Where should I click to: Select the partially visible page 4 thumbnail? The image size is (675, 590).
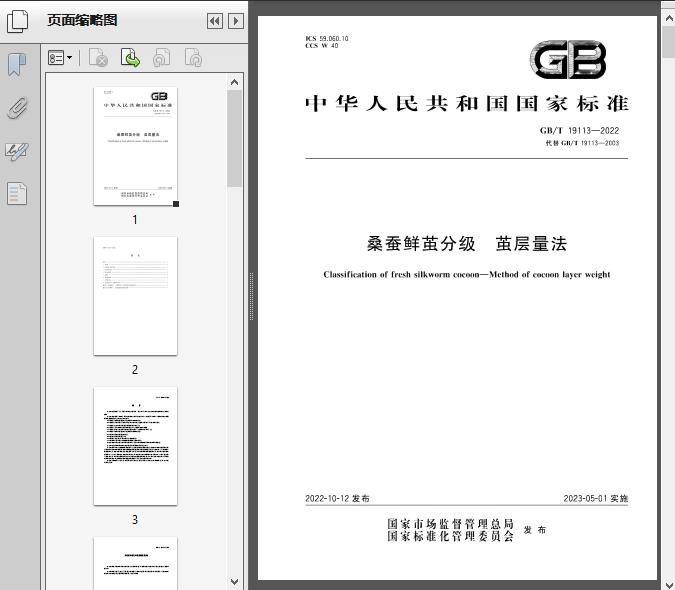pyautogui.click(x=135, y=563)
